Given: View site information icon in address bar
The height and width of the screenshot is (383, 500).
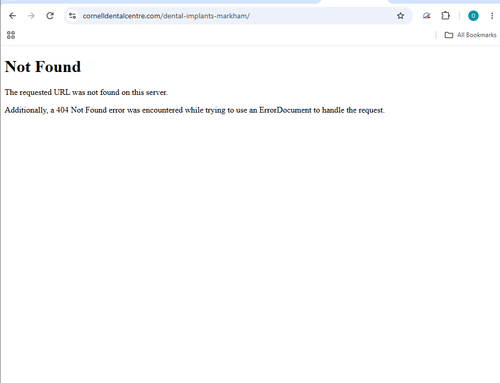Looking at the screenshot, I should [72, 16].
